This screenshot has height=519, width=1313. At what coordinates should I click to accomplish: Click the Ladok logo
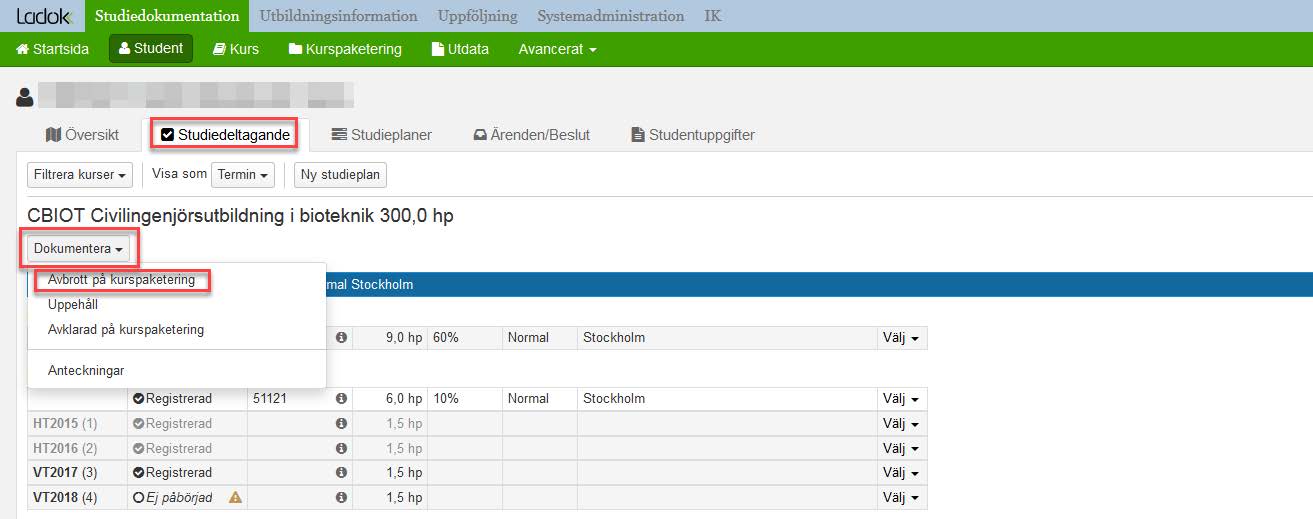pos(44,16)
